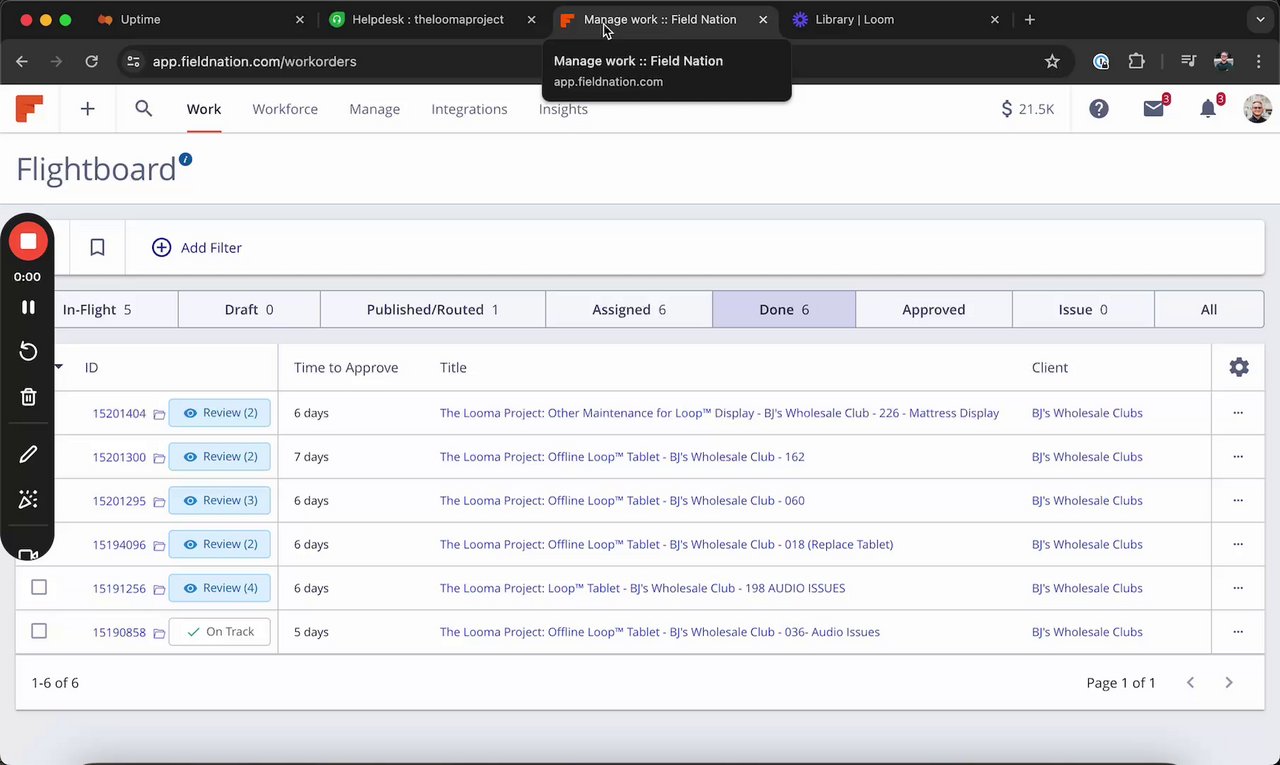Restart the Loom recording

coord(28,351)
